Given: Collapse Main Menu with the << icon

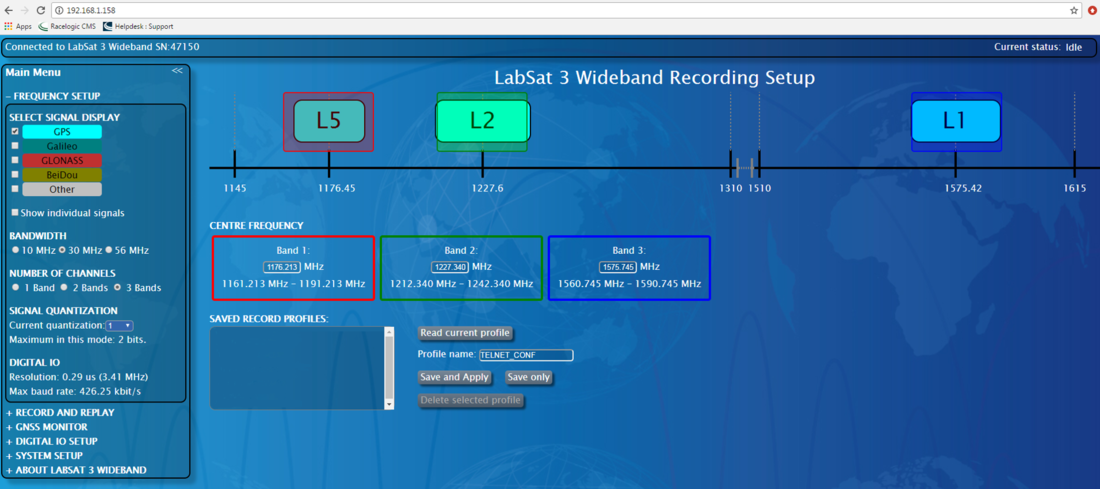Looking at the screenshot, I should click(177, 72).
